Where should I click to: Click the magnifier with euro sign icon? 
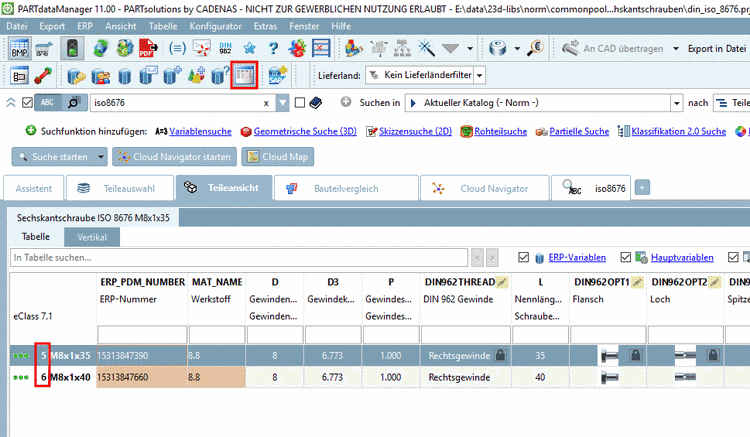pos(536,48)
